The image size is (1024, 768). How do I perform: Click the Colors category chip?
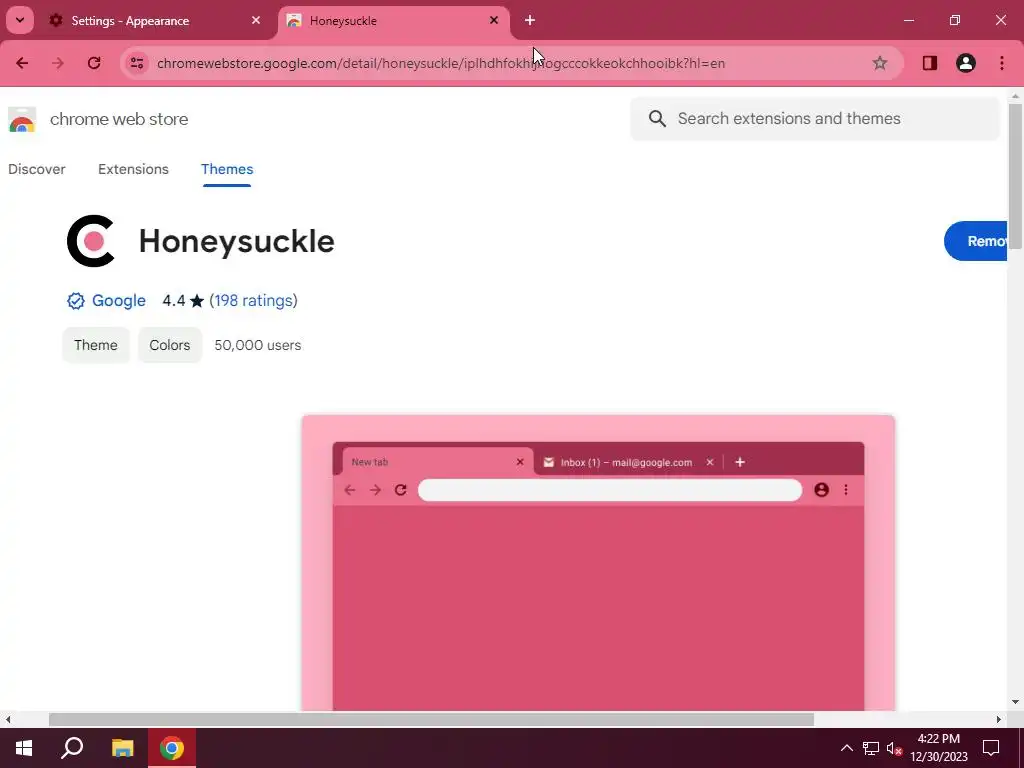click(x=170, y=345)
